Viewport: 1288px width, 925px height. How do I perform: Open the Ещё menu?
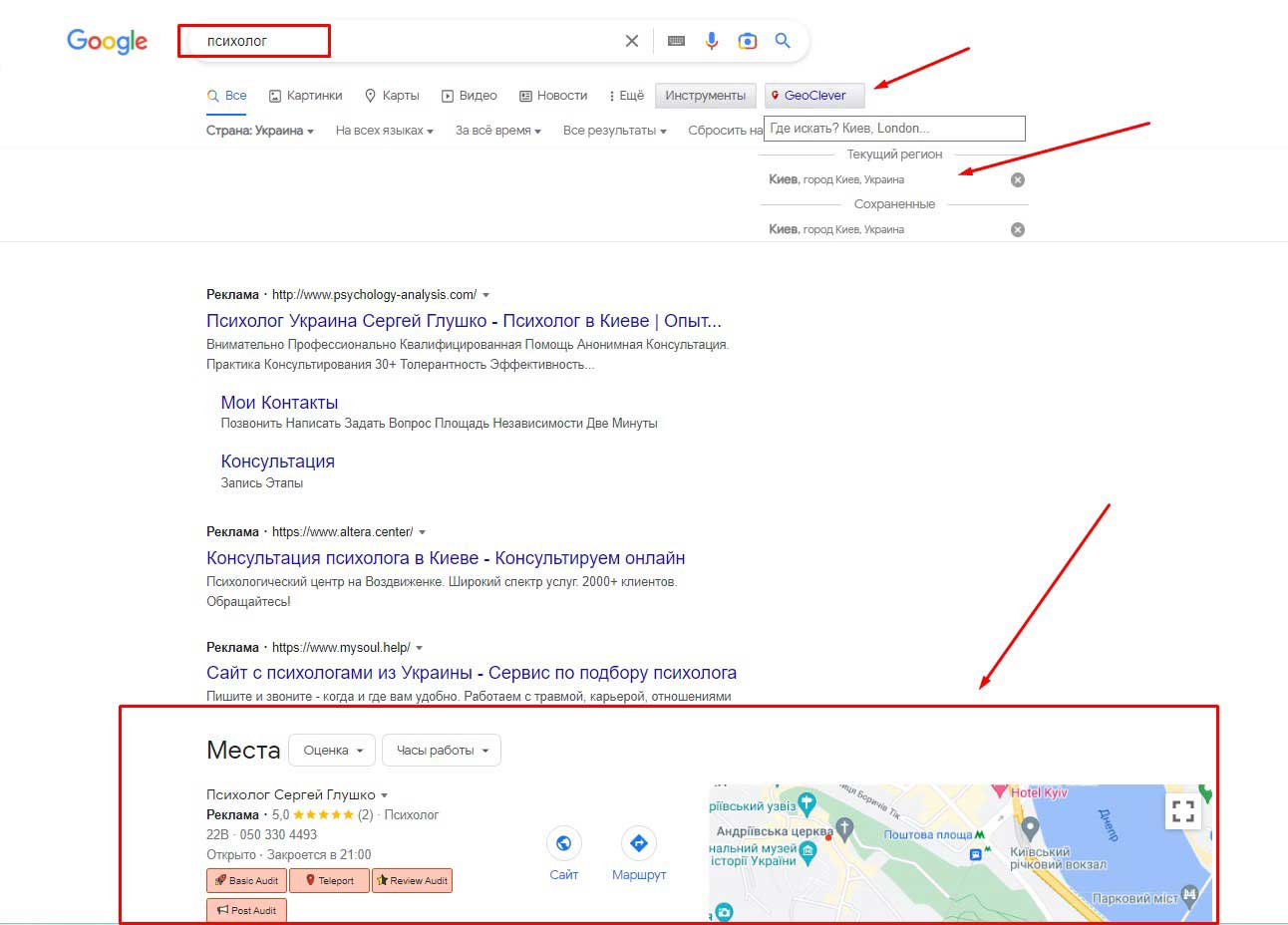[x=626, y=96]
